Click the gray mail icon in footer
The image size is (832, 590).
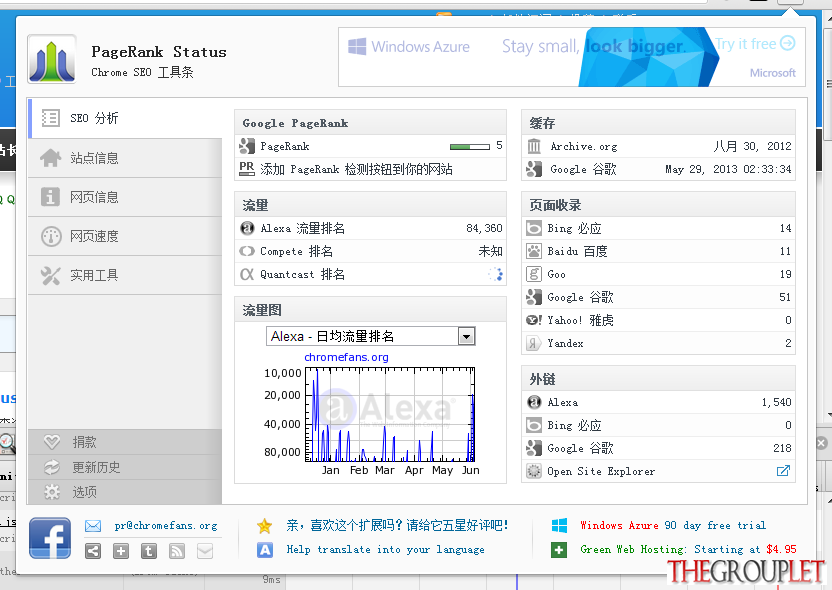[205, 551]
